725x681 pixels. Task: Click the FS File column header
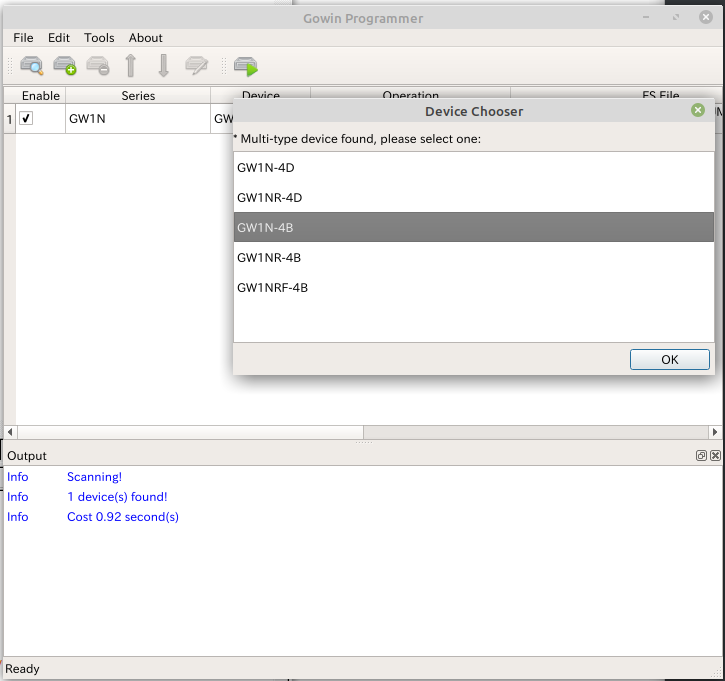[660, 94]
